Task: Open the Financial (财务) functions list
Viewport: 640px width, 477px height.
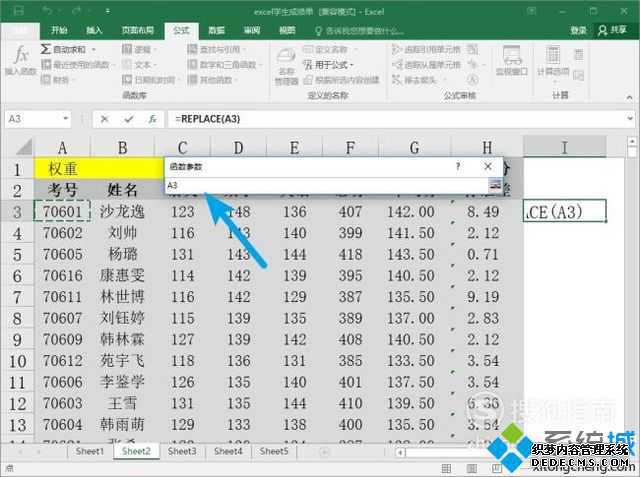Action: coord(58,80)
